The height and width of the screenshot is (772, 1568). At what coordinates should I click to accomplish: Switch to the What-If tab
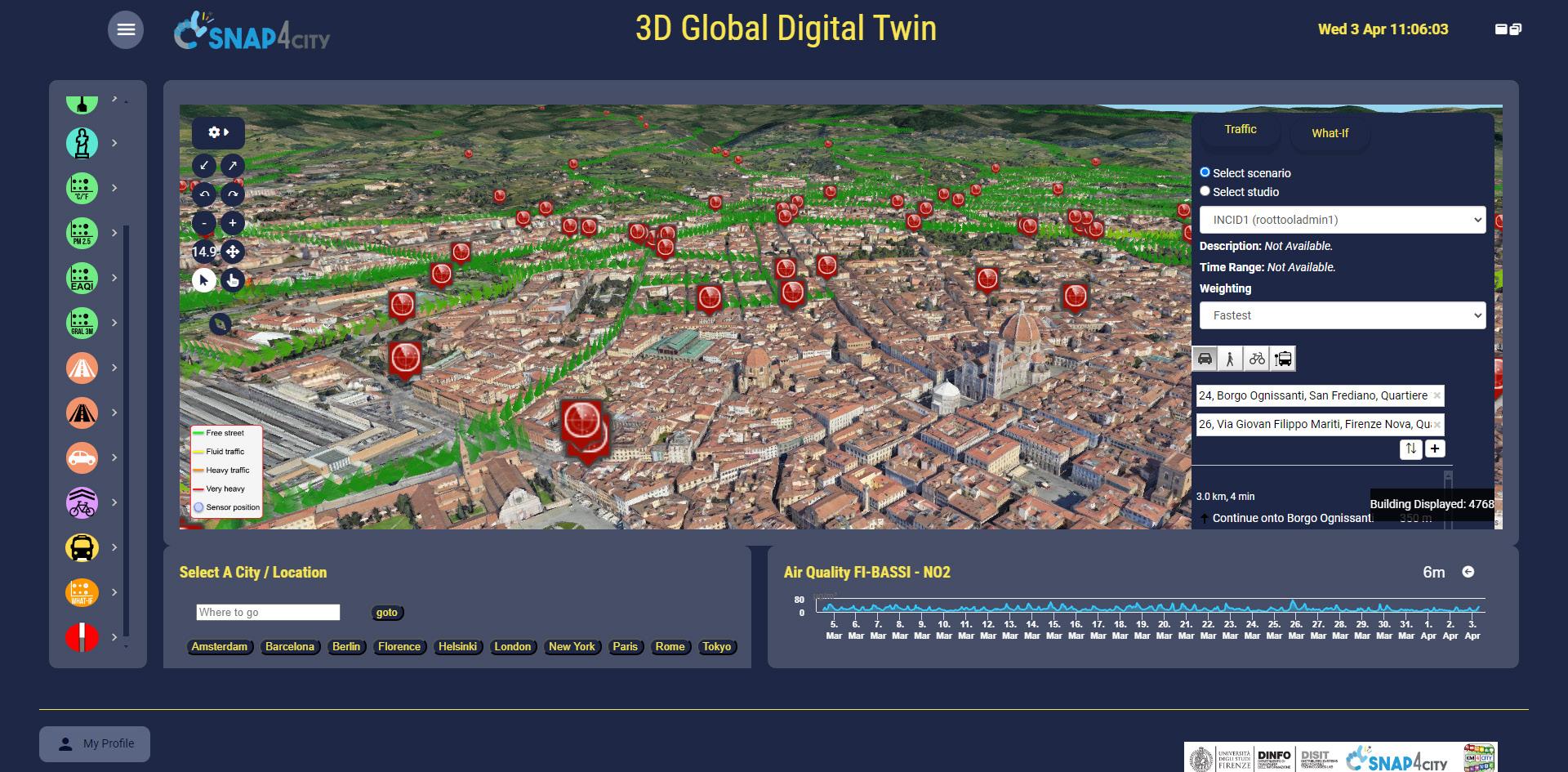point(1330,133)
